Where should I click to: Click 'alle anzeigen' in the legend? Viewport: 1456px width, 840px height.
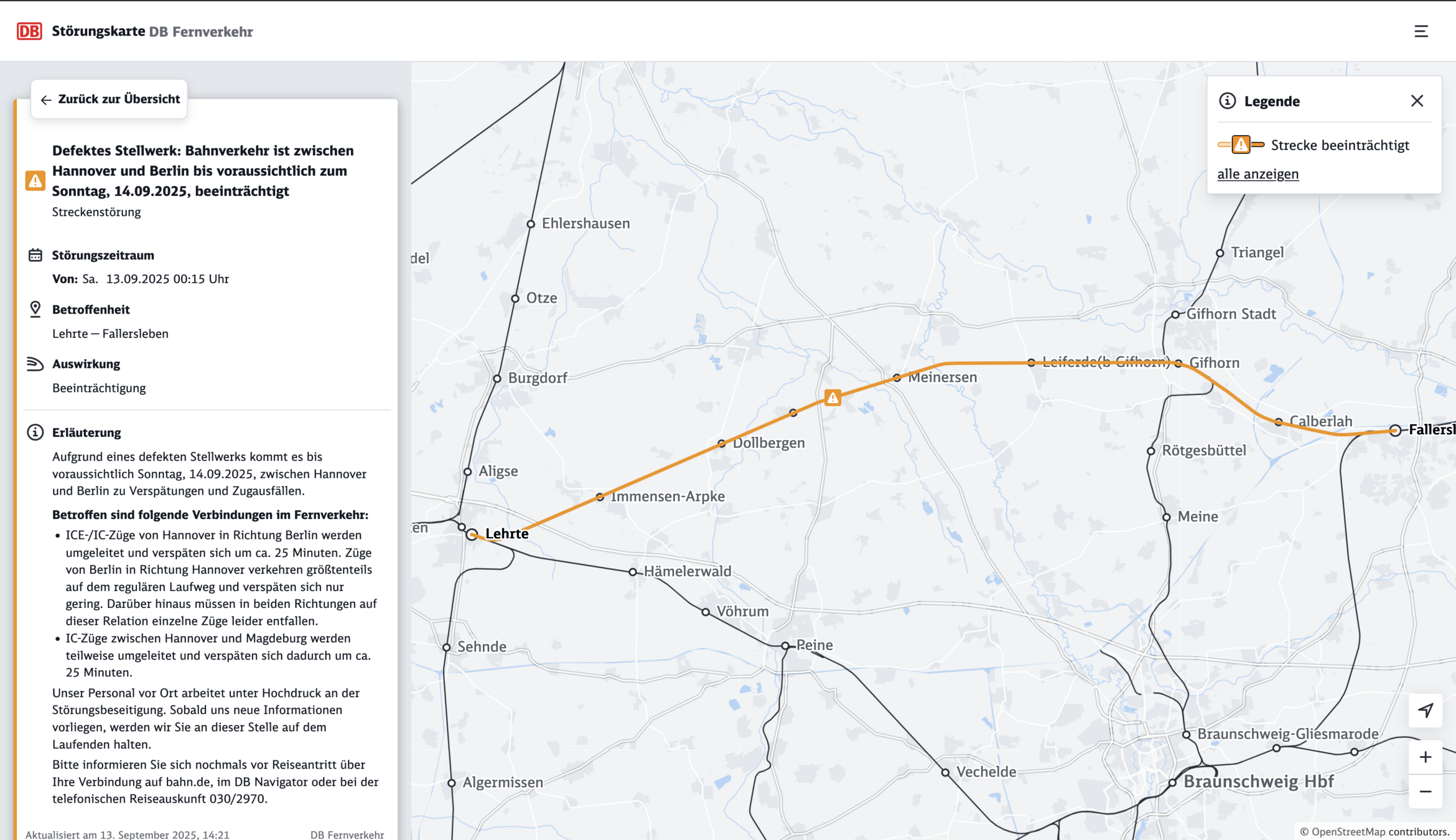pos(1258,174)
